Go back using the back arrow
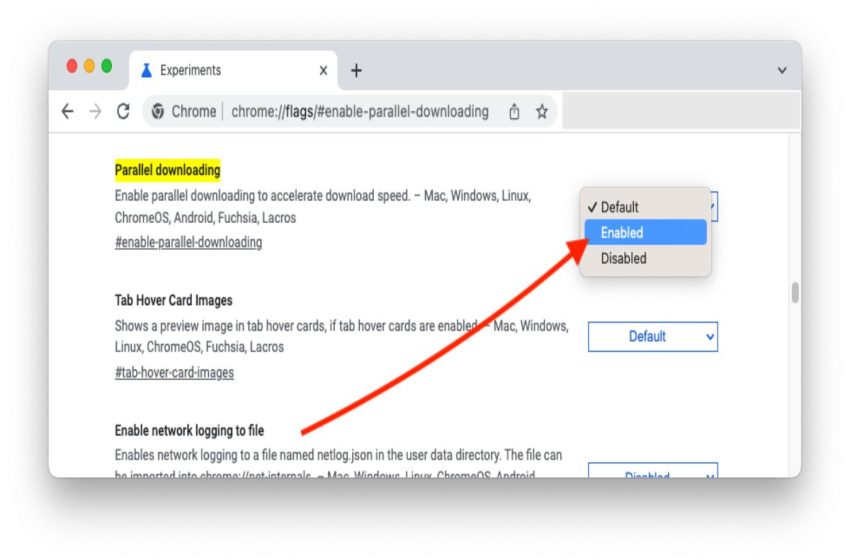The image size is (850, 560). (68, 112)
